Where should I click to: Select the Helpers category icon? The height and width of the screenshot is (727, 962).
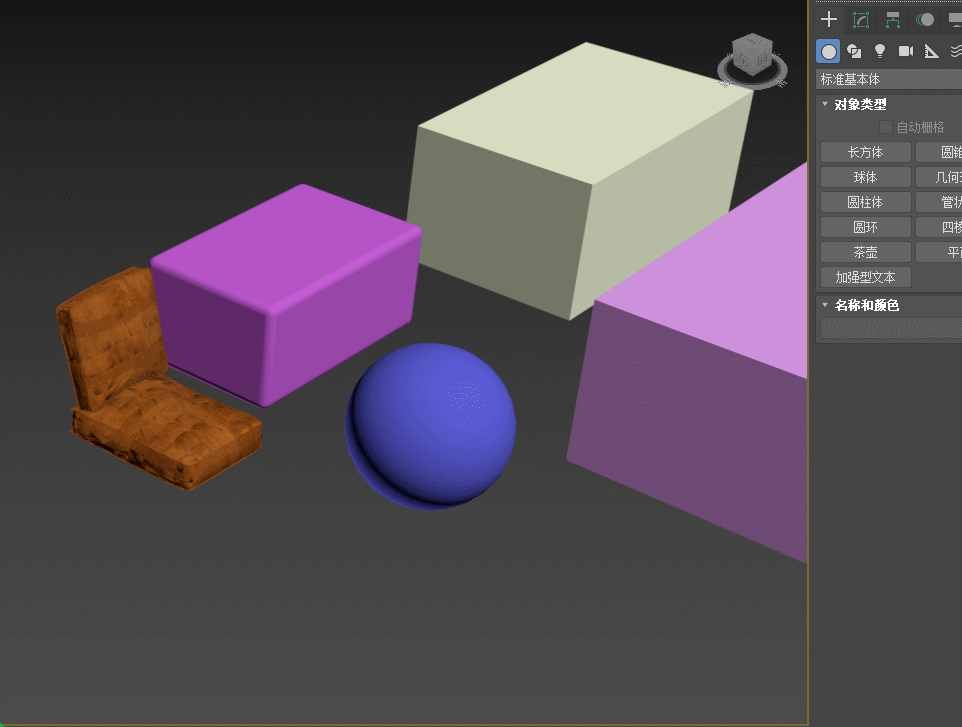pyautogui.click(x=931, y=51)
